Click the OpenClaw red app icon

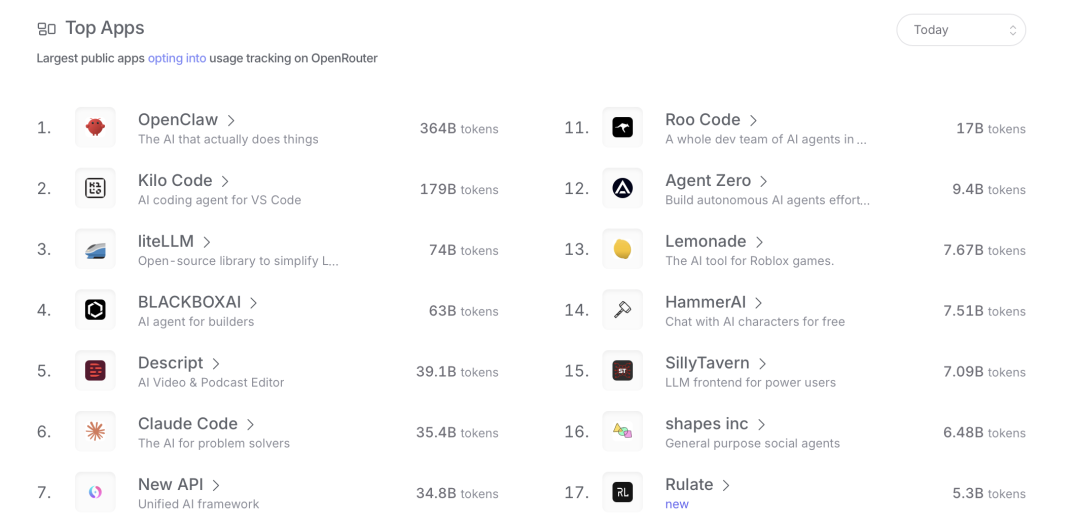(x=95, y=128)
